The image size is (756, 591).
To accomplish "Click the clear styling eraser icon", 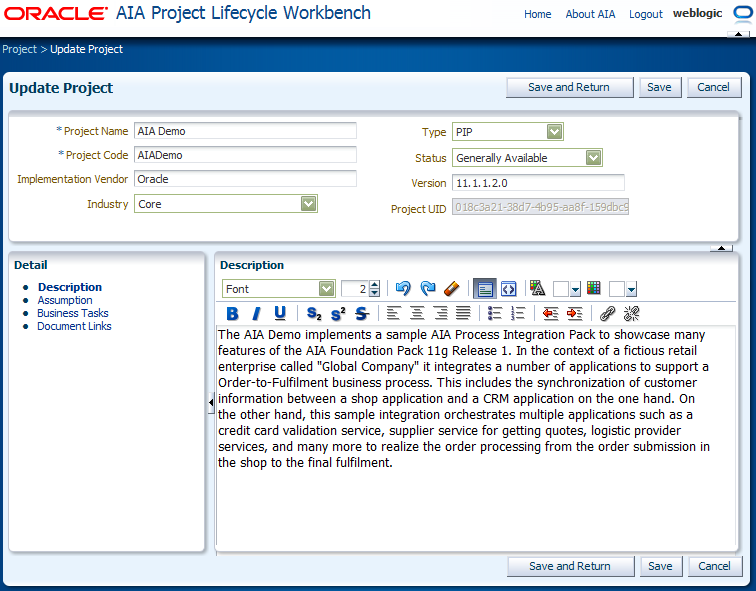I will coord(451,289).
